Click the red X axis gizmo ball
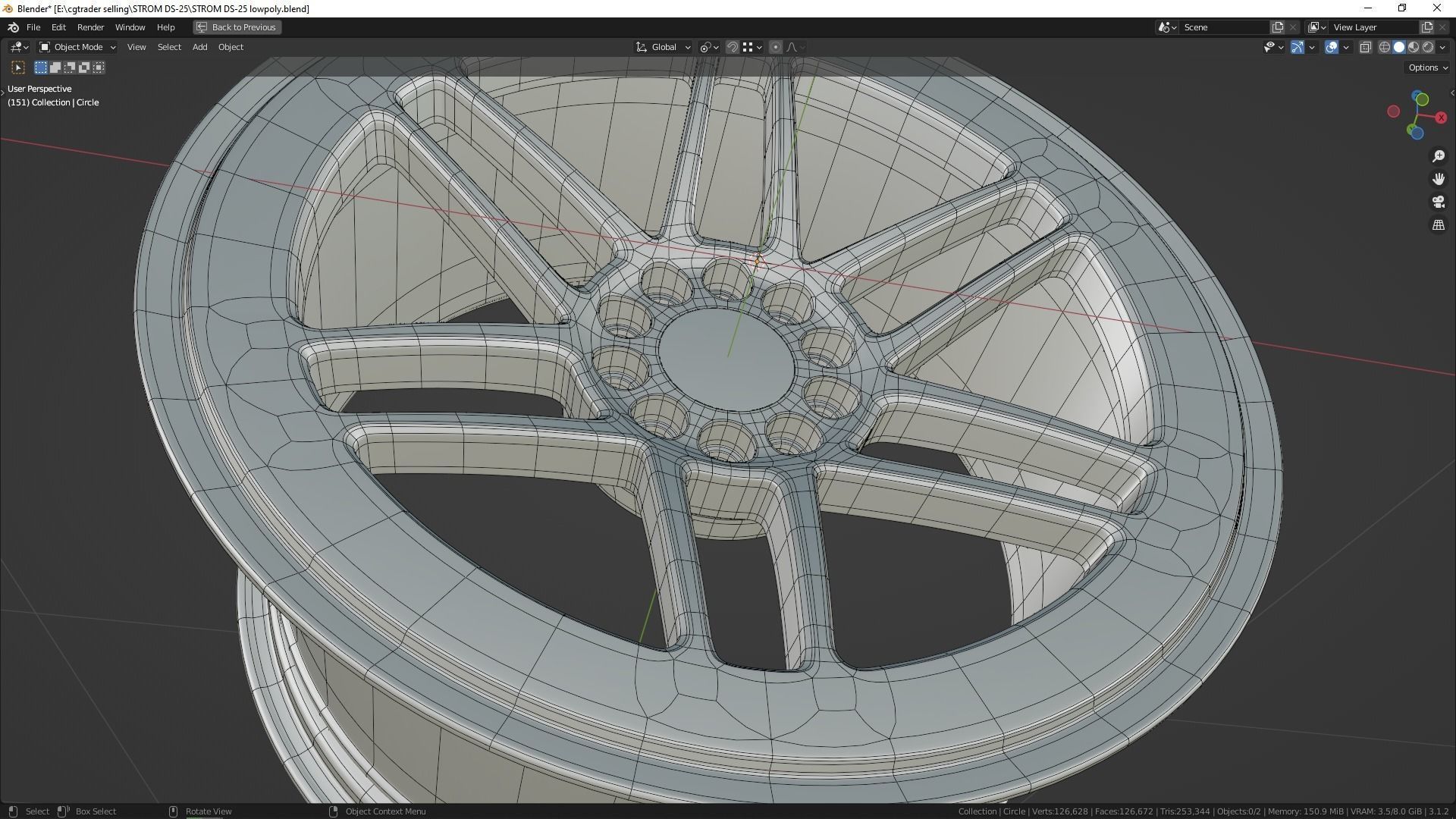 [1441, 118]
